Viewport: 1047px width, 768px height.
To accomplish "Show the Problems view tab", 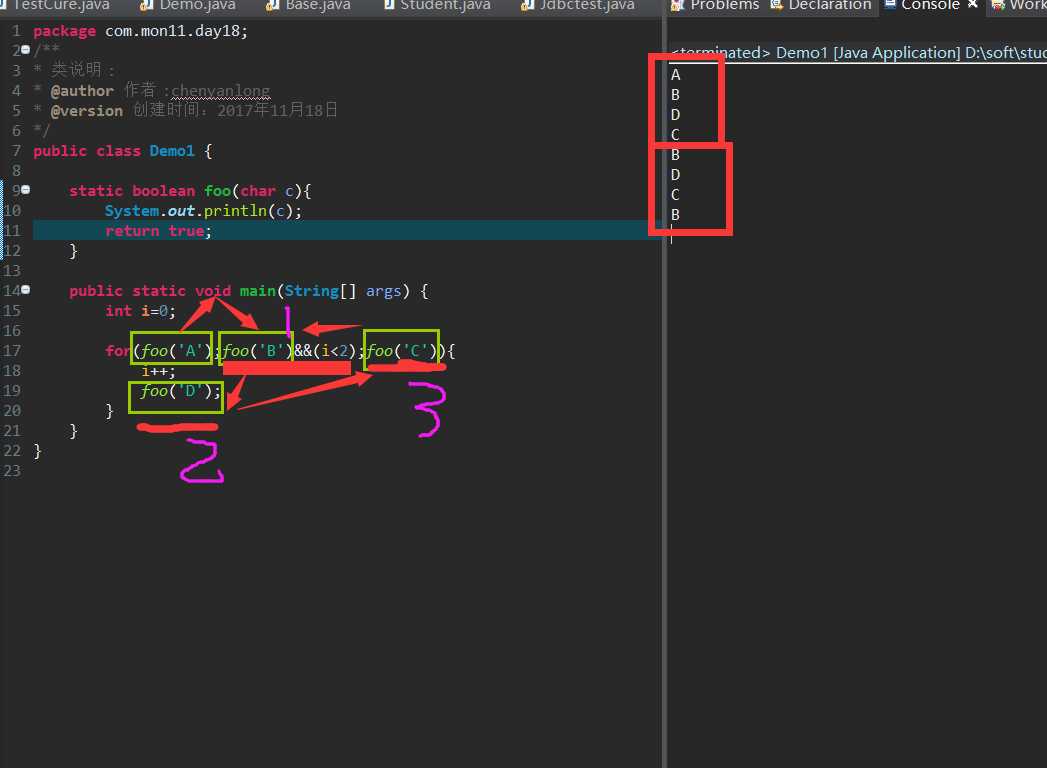I will (x=715, y=5).
